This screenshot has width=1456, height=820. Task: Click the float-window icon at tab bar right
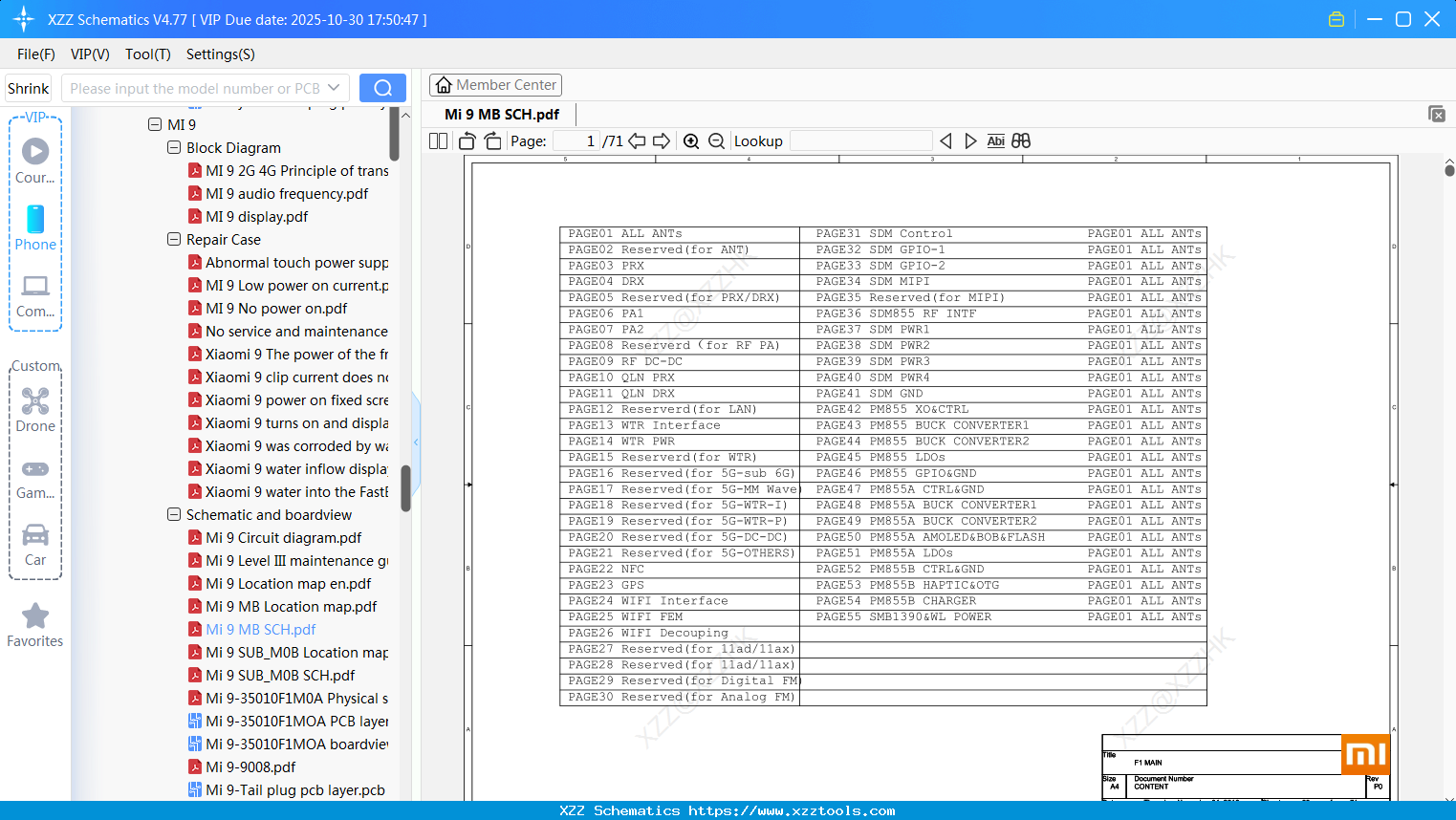(1437, 114)
